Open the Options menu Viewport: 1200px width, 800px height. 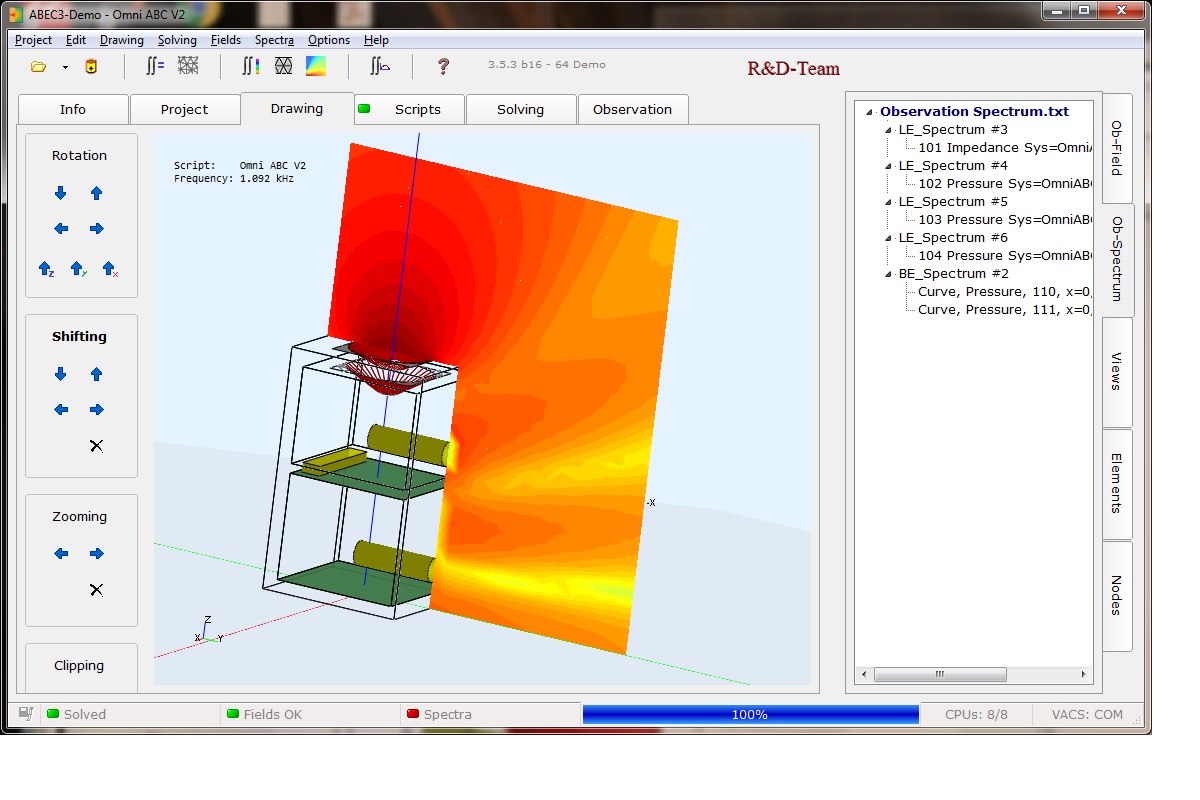[329, 40]
